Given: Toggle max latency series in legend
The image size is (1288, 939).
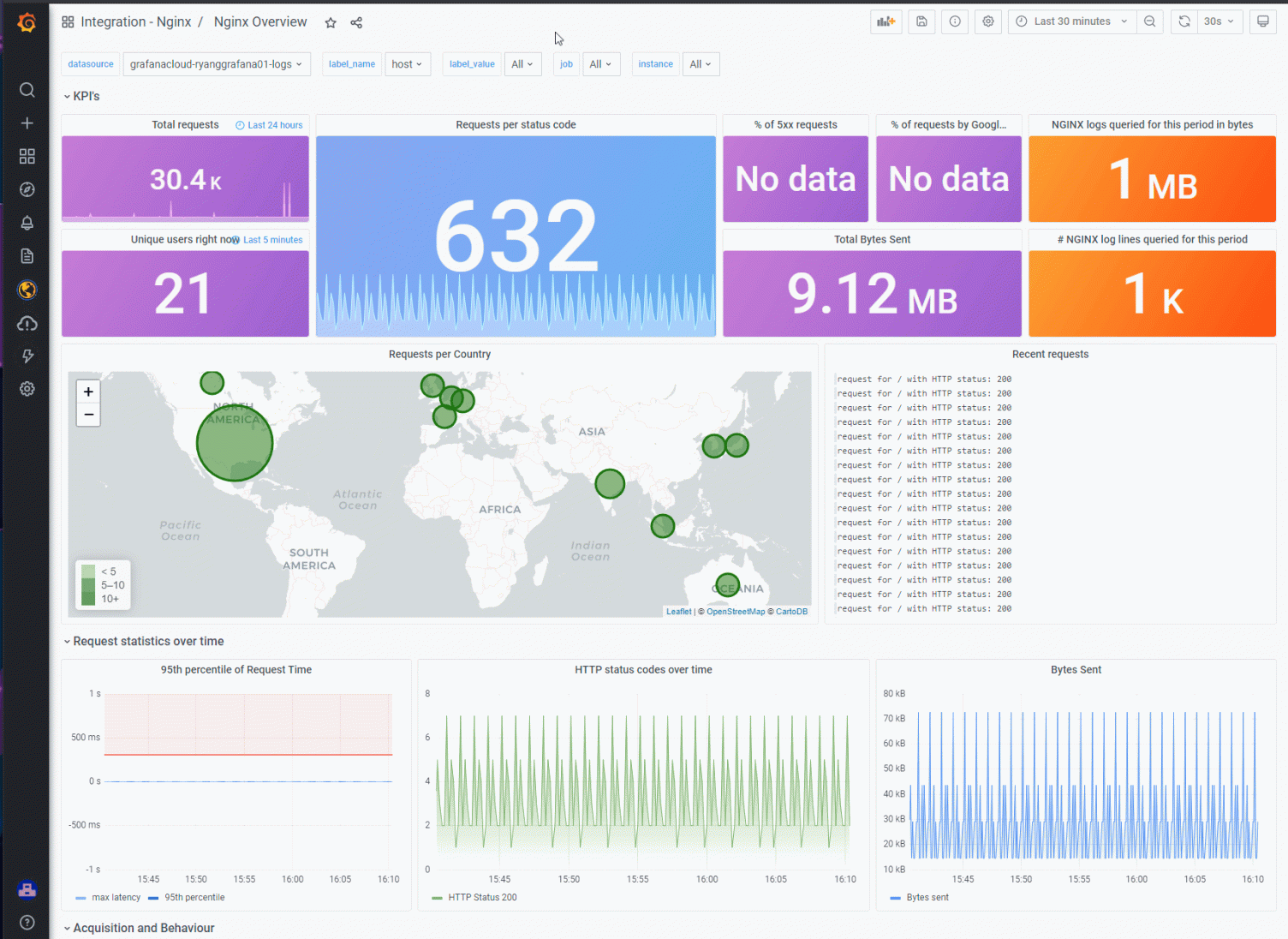Looking at the screenshot, I should coord(116,897).
